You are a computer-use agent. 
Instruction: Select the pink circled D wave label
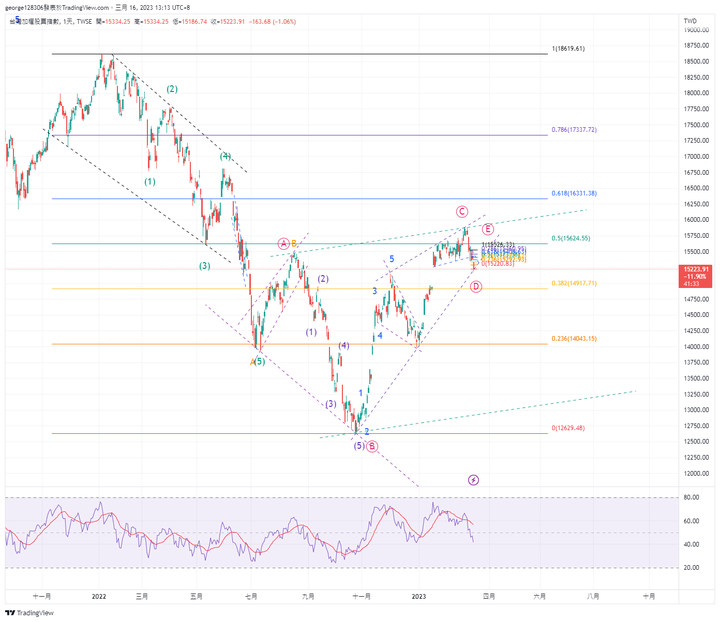(476, 287)
